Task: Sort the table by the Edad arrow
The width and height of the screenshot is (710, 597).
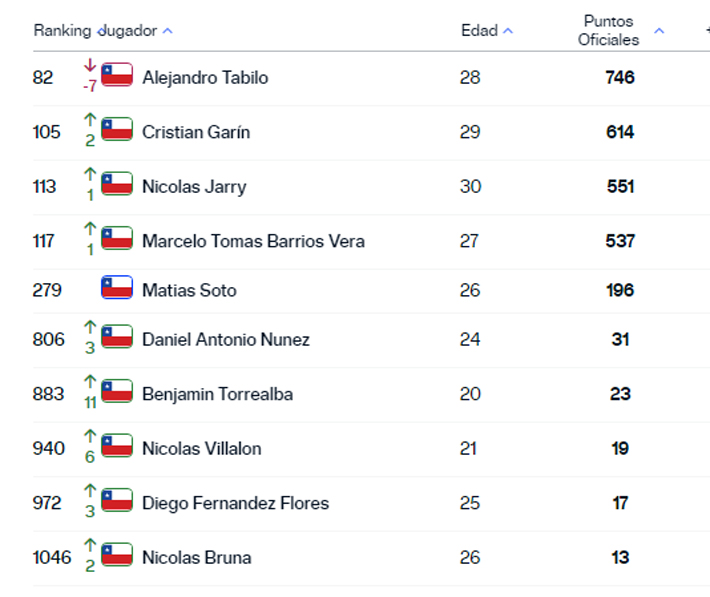Action: [x=508, y=31]
